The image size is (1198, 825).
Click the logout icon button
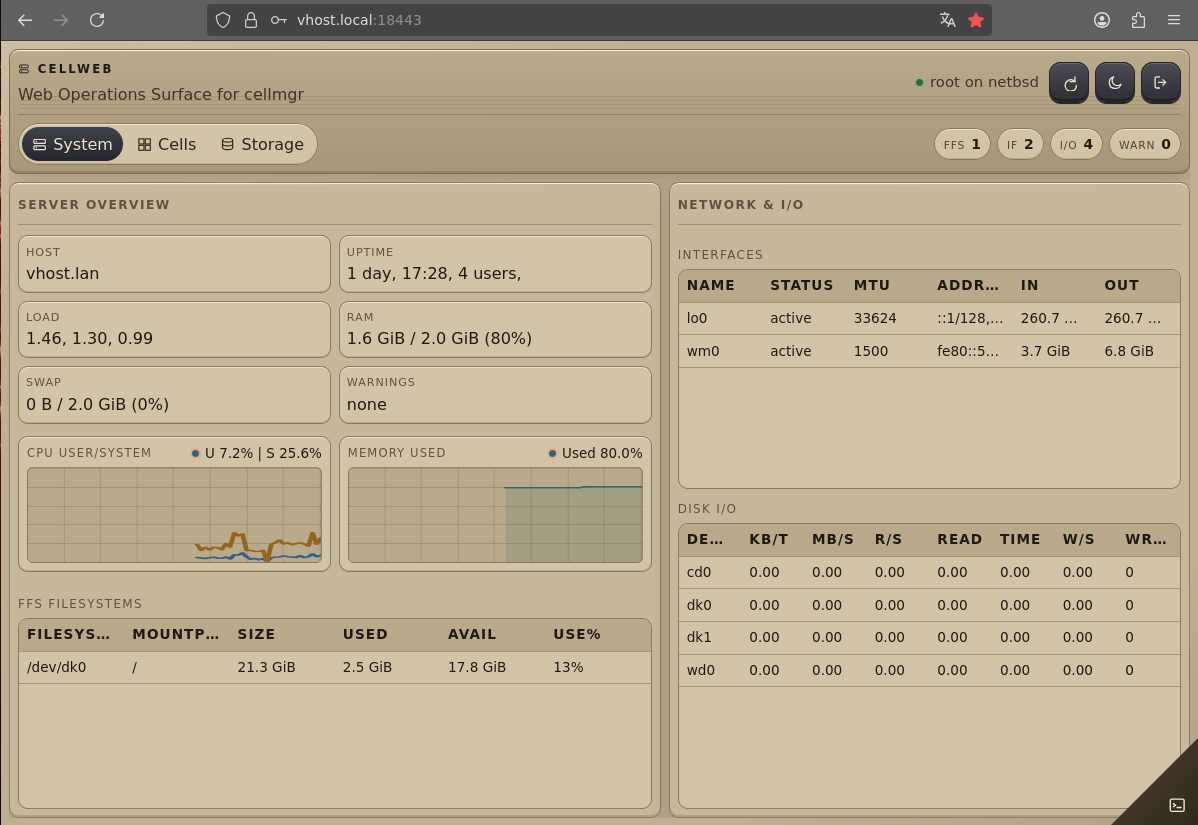tap(1160, 83)
